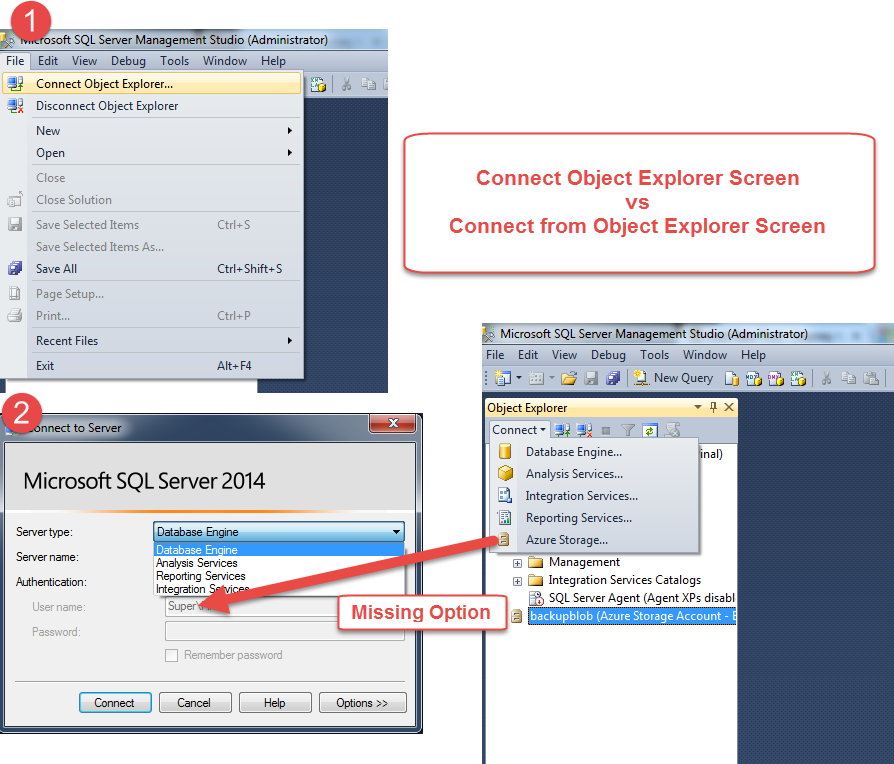Click the Cancel button in Connect dialog
894x764 pixels.
(x=195, y=702)
